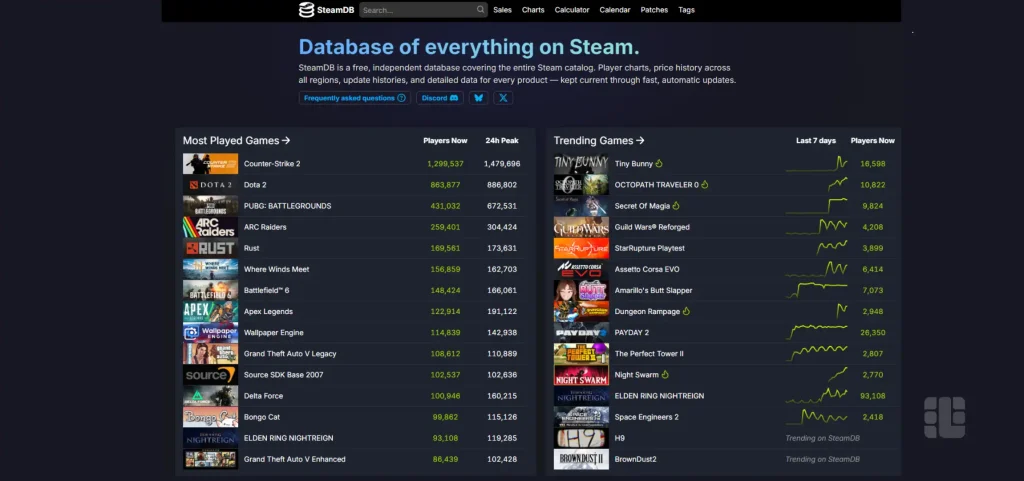This screenshot has width=1024, height=481.
Task: Click the fire icon beside OCTOPATH TRAVELER 0
Action: [x=705, y=185]
